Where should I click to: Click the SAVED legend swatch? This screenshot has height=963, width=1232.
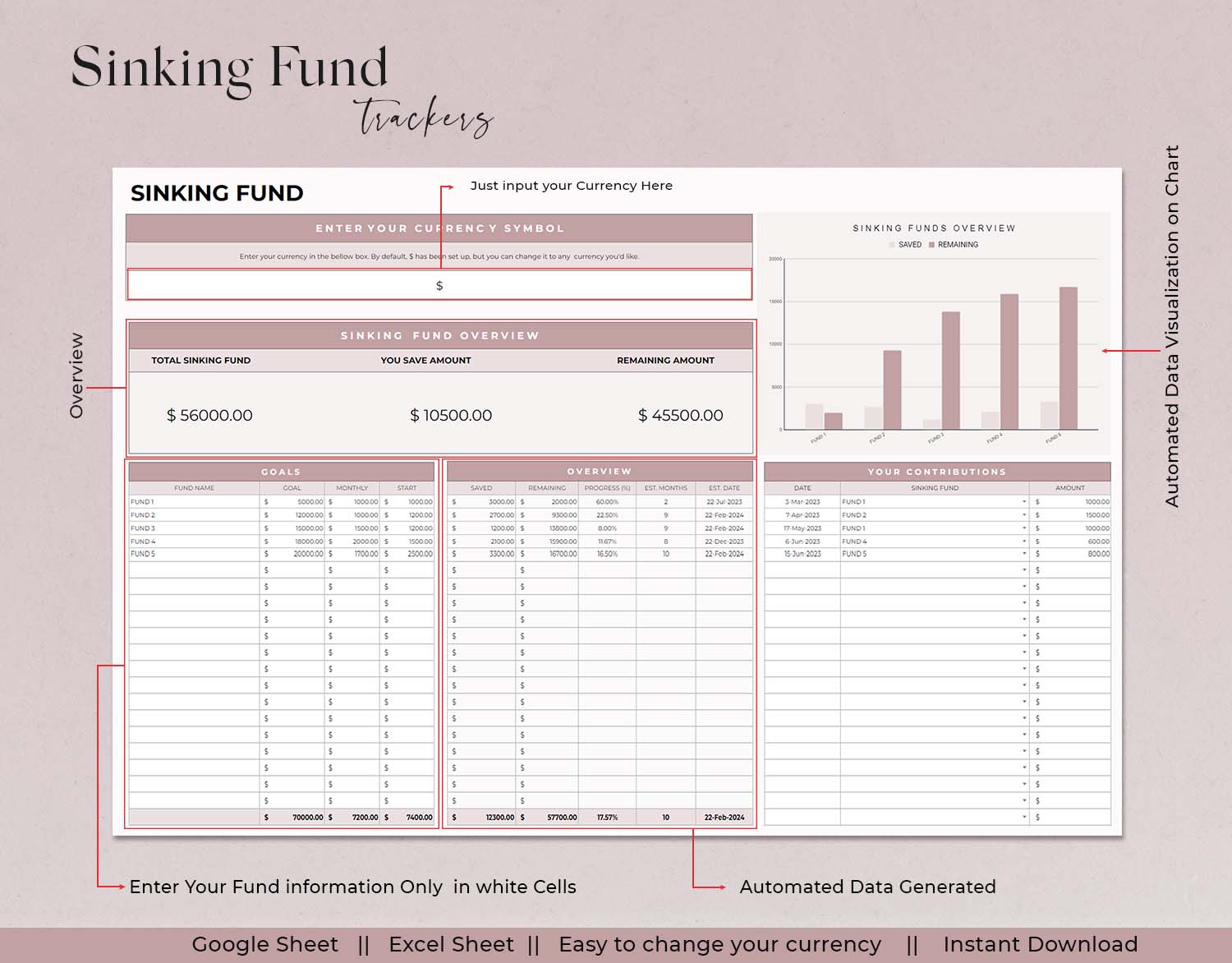click(892, 245)
